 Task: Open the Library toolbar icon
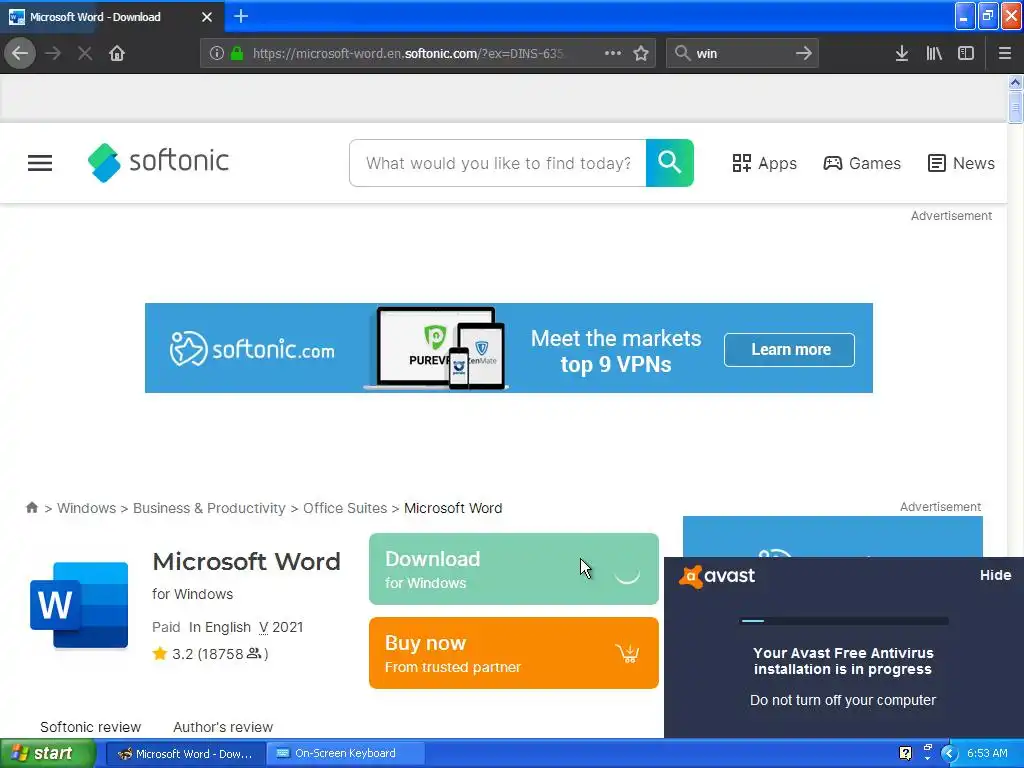click(x=934, y=53)
